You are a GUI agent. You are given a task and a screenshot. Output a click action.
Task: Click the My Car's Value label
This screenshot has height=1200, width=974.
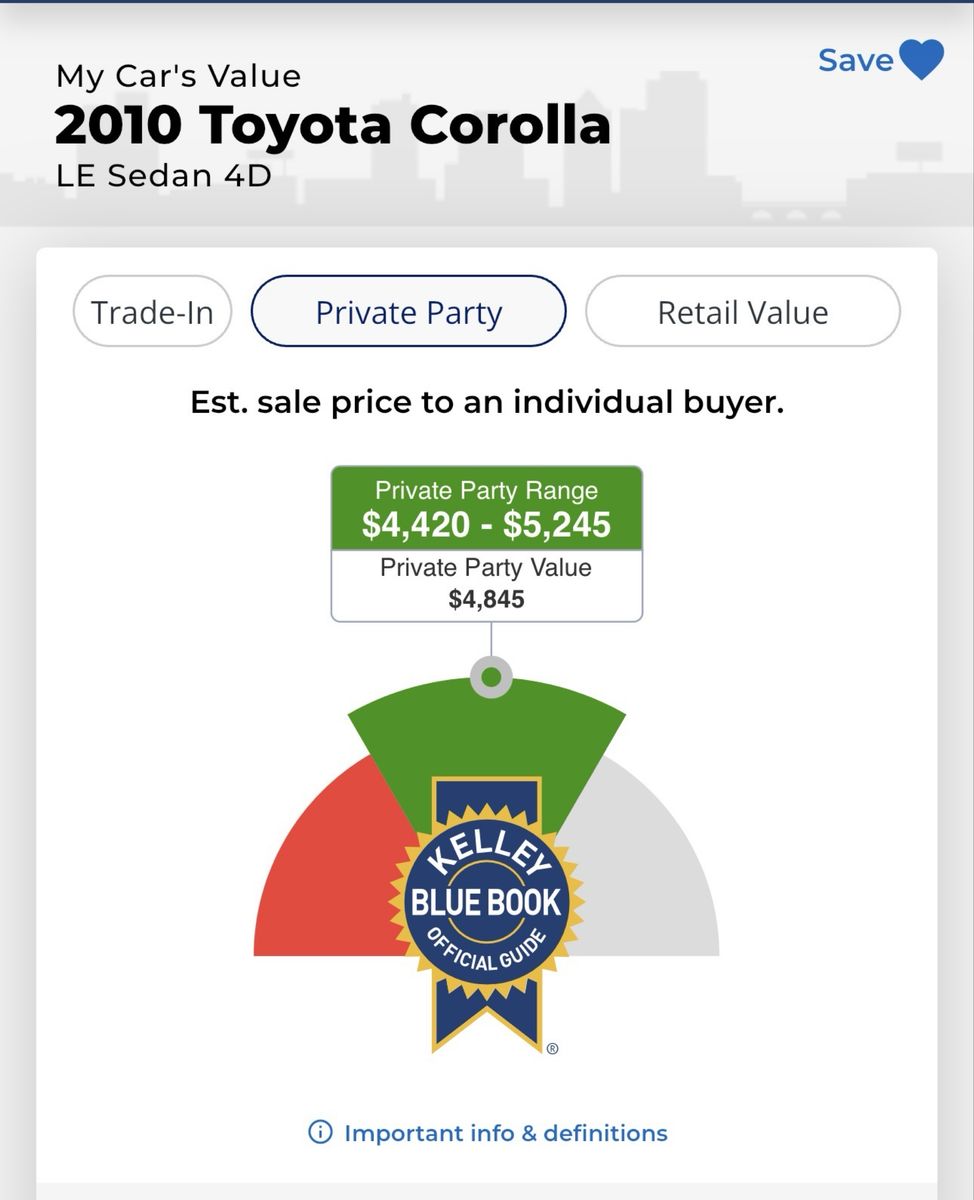(178, 76)
